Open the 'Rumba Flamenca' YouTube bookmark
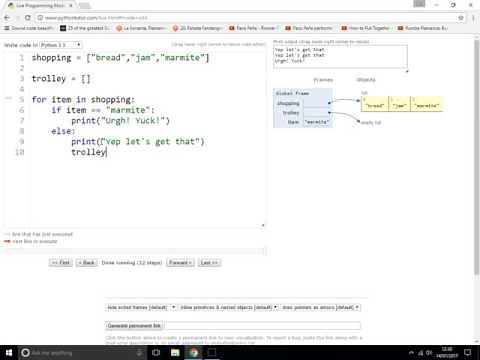The image size is (480, 360). tap(422, 28)
